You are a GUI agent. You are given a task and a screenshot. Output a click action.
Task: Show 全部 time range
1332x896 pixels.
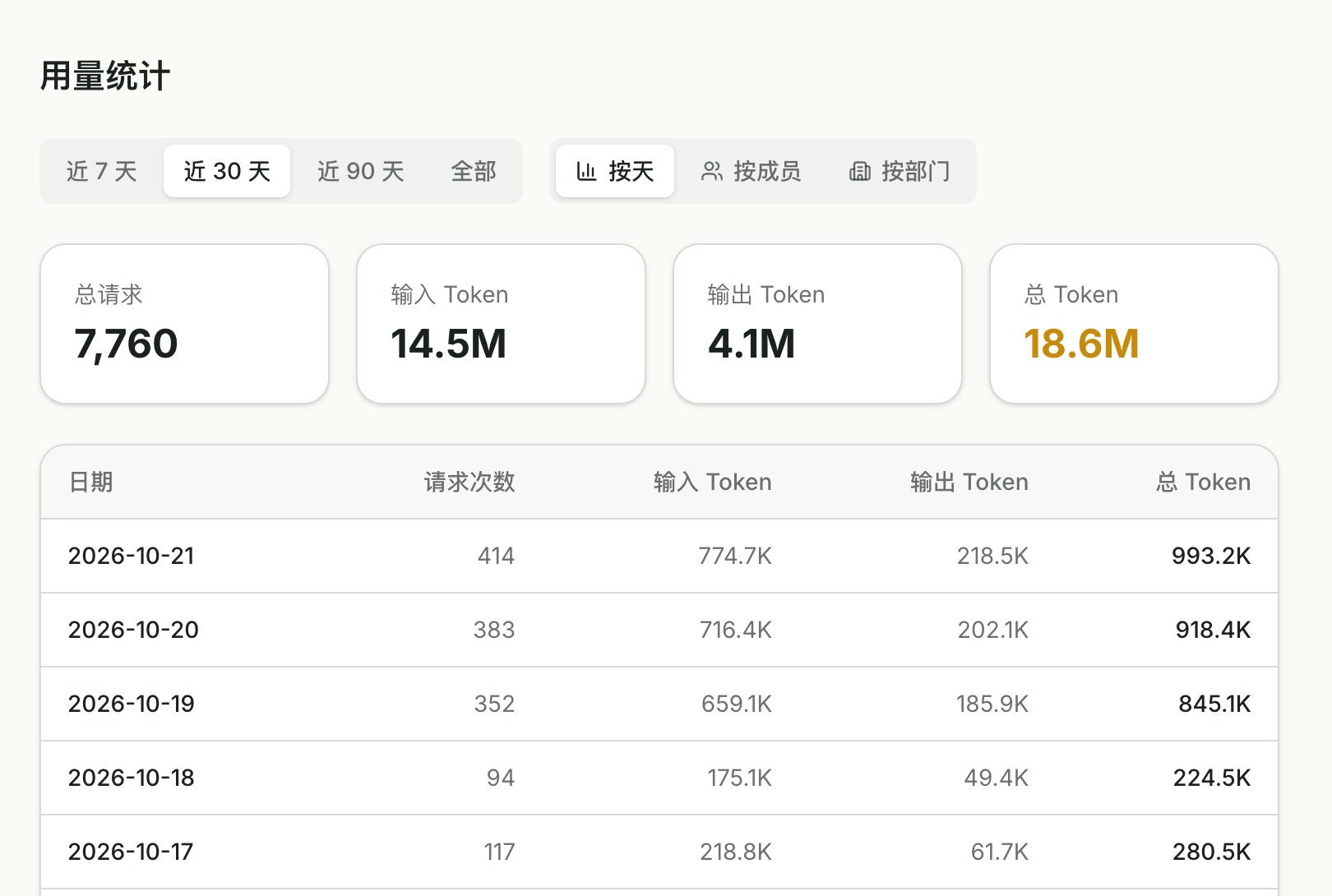[x=474, y=171]
